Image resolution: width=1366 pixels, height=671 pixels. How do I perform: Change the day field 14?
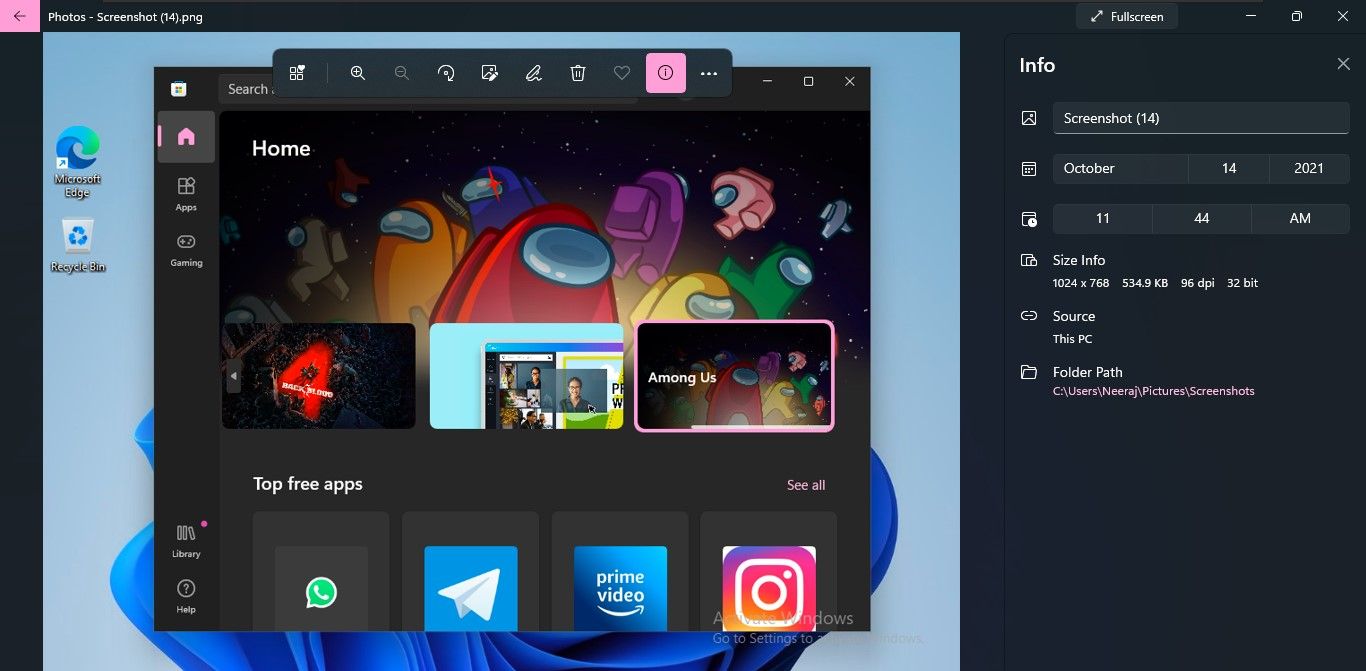point(1229,168)
